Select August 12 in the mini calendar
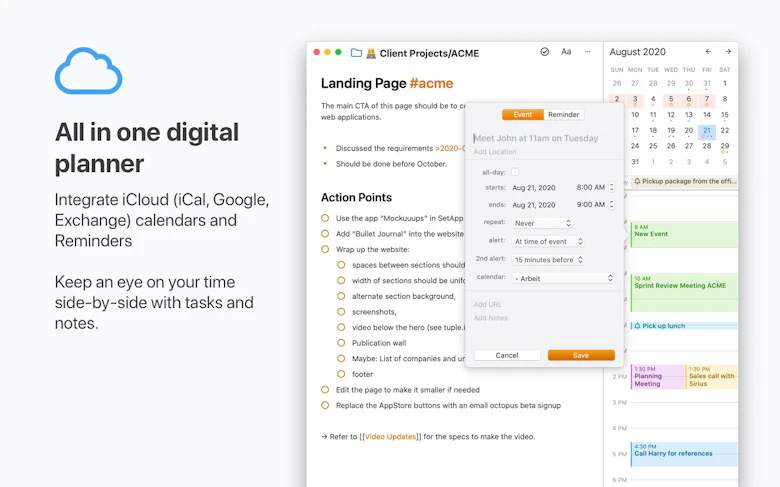The height and width of the screenshot is (487, 780). (x=671, y=115)
